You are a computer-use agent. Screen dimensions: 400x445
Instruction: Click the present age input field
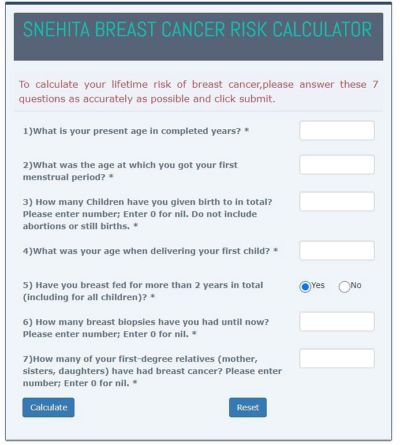click(x=337, y=131)
